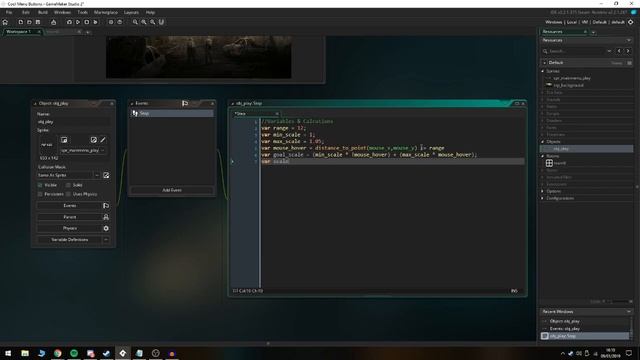Click the pencil edit sprite icon
The width and height of the screenshot is (640, 360).
pyautogui.click(x=103, y=140)
